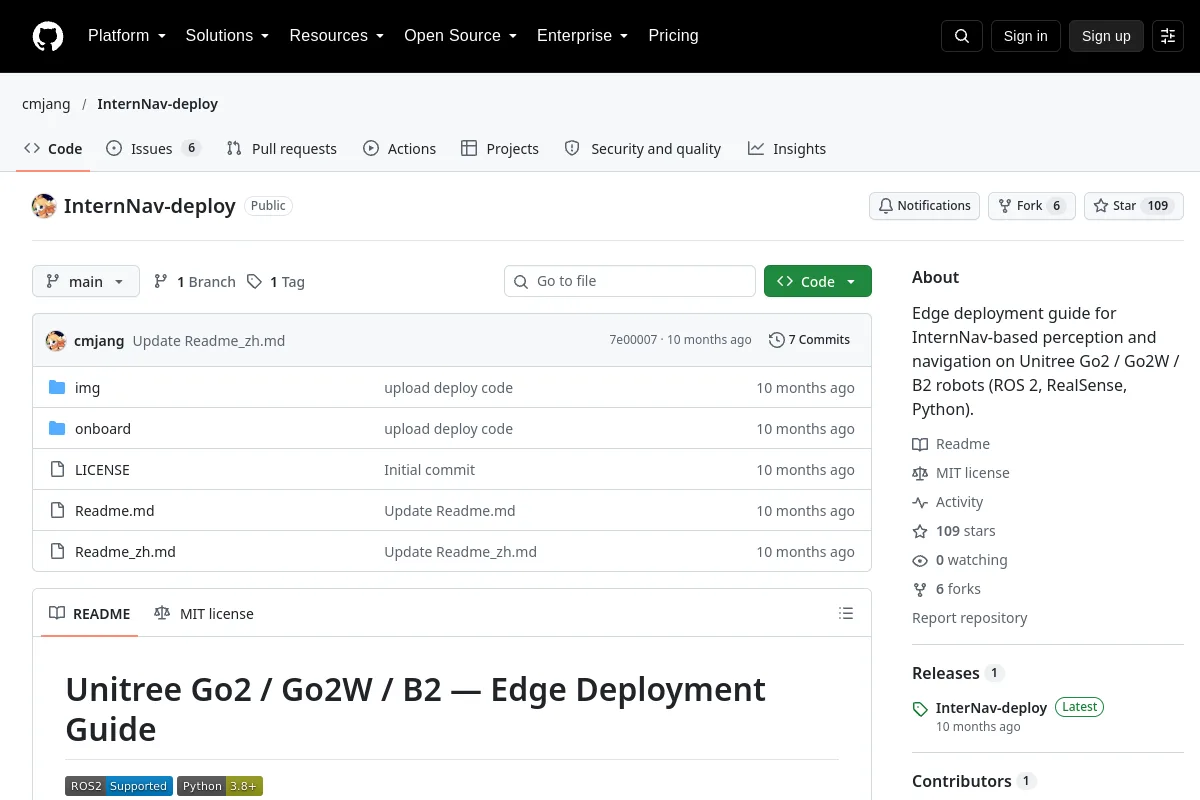Click the GitHub logo icon
This screenshot has width=1200, height=800.
coord(48,36)
